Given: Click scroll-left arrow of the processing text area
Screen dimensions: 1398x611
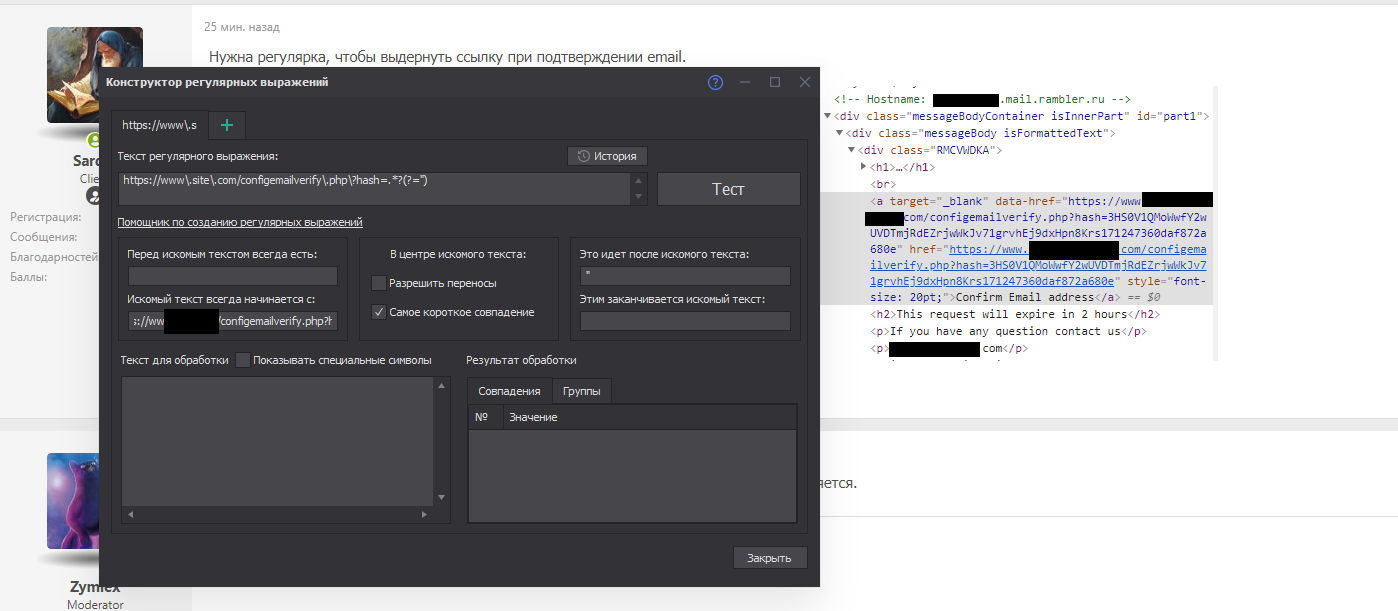Looking at the screenshot, I should [128, 514].
